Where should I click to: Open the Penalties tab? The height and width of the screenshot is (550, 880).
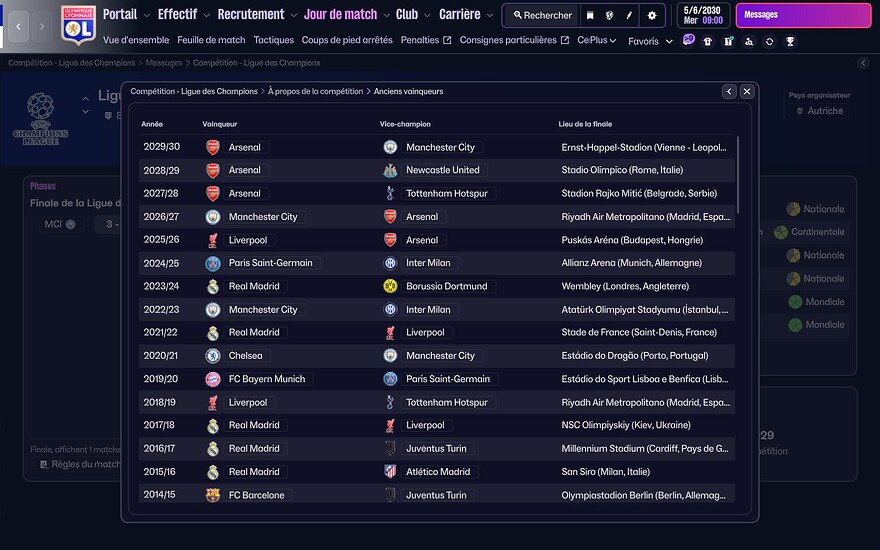[420, 40]
